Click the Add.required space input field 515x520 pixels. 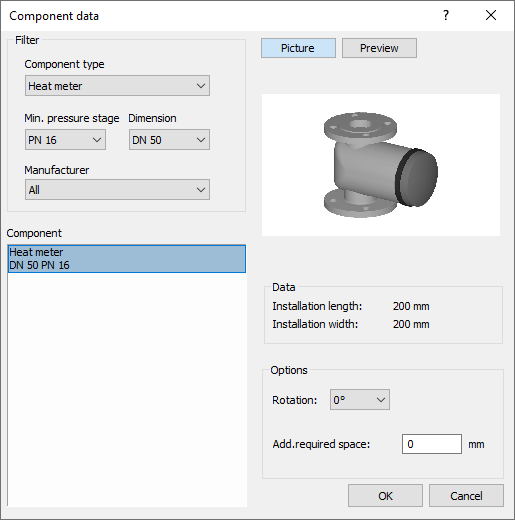pos(432,444)
